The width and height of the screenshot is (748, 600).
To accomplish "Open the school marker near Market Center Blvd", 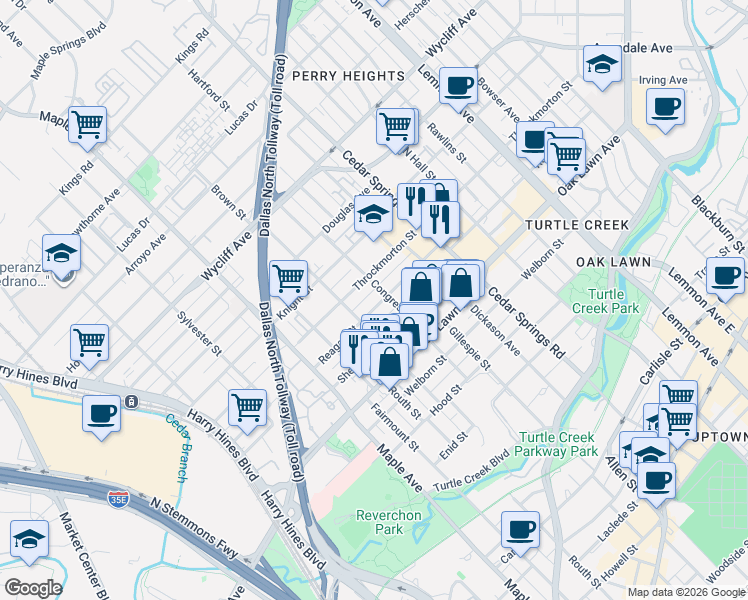I will 29,542.
